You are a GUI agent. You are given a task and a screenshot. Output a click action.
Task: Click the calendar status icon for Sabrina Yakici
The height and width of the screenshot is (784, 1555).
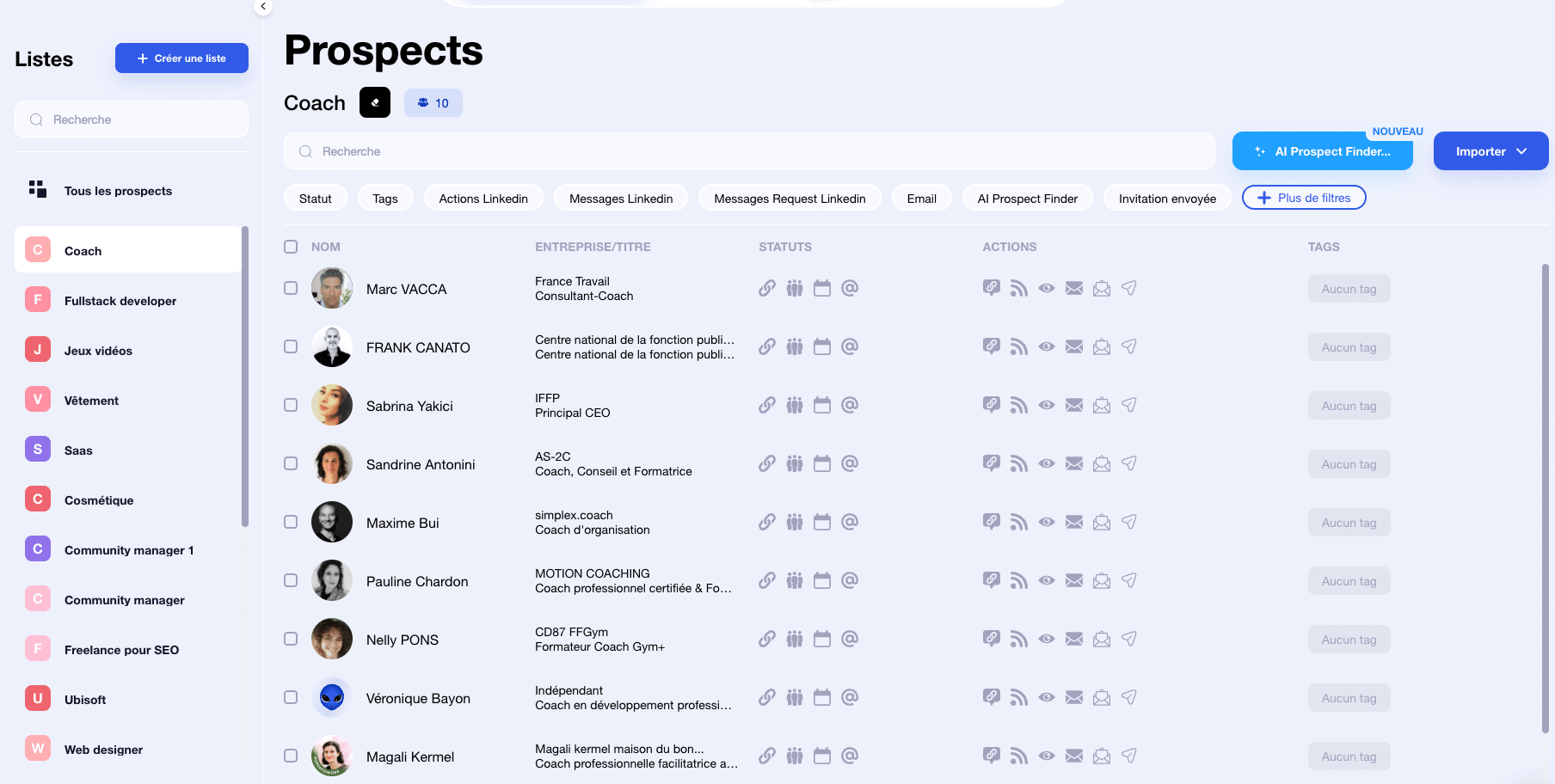822,406
